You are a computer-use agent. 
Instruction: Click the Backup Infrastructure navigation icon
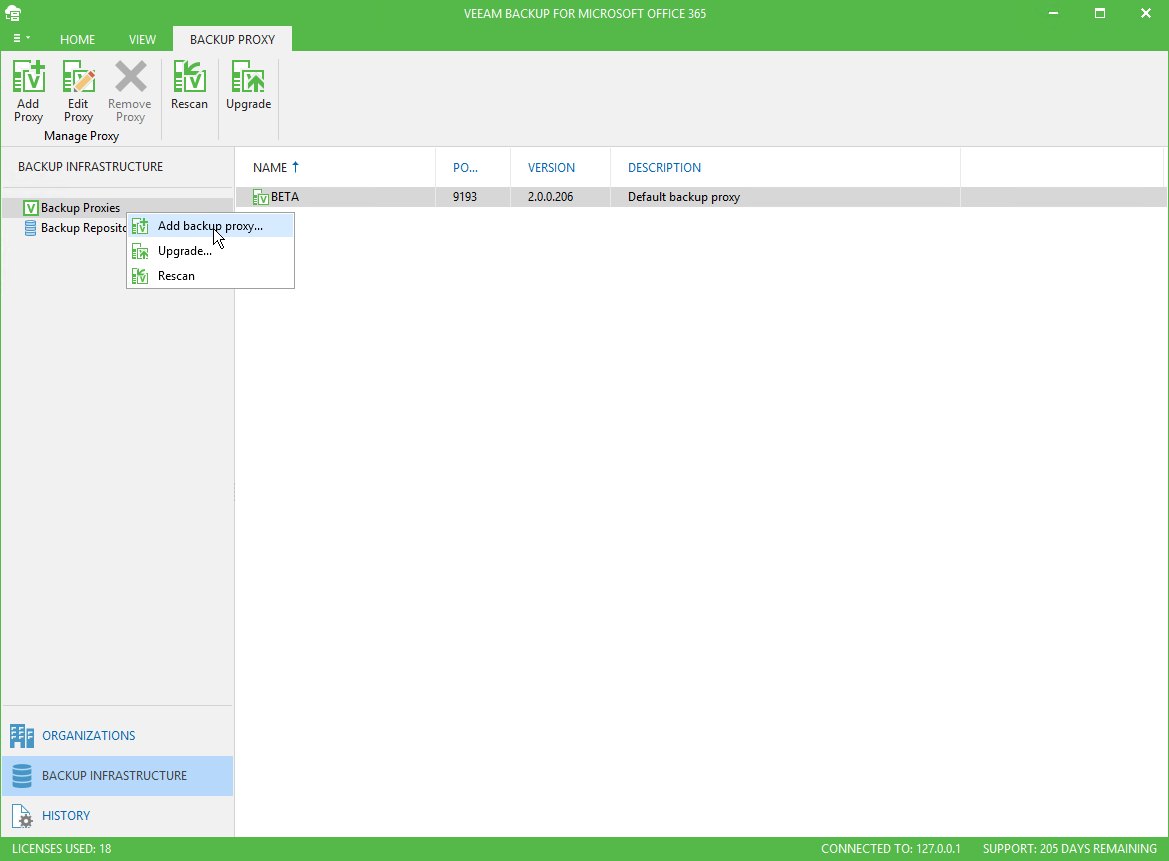[x=22, y=776]
